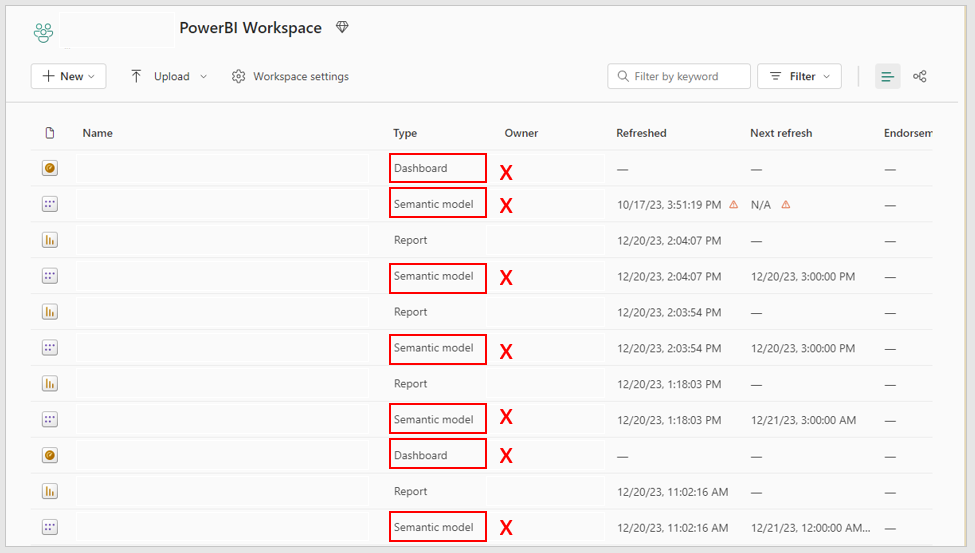Viewport: 975px width, 553px height.
Task: Click the refresh warning triangle after 3:51:19 PM
Action: point(734,205)
